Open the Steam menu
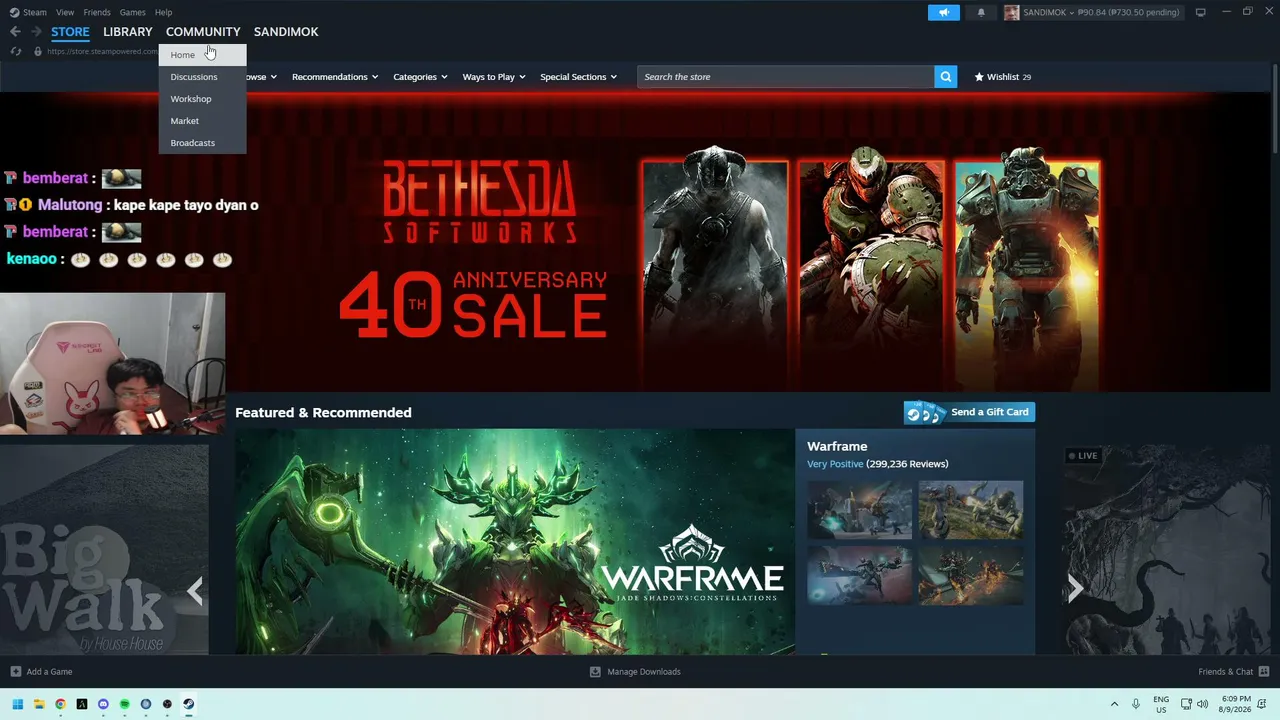The image size is (1280, 720). [35, 12]
